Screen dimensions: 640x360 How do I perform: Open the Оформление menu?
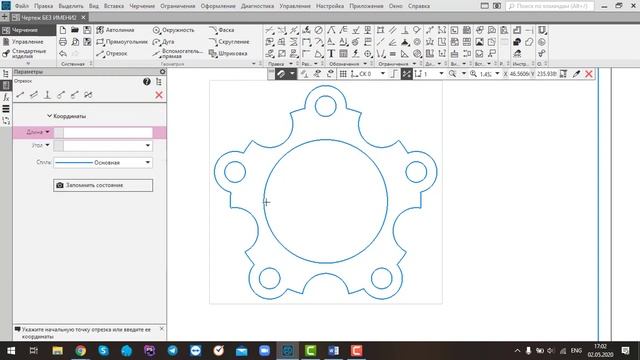click(x=218, y=6)
